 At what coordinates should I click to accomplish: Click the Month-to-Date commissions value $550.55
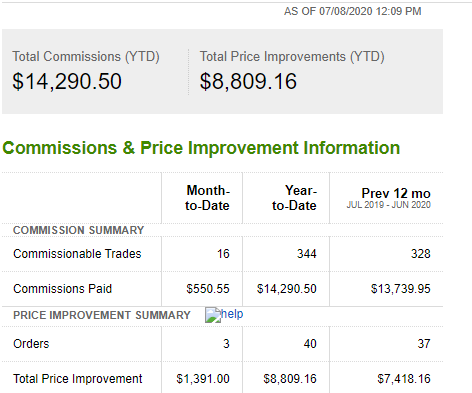click(x=208, y=289)
